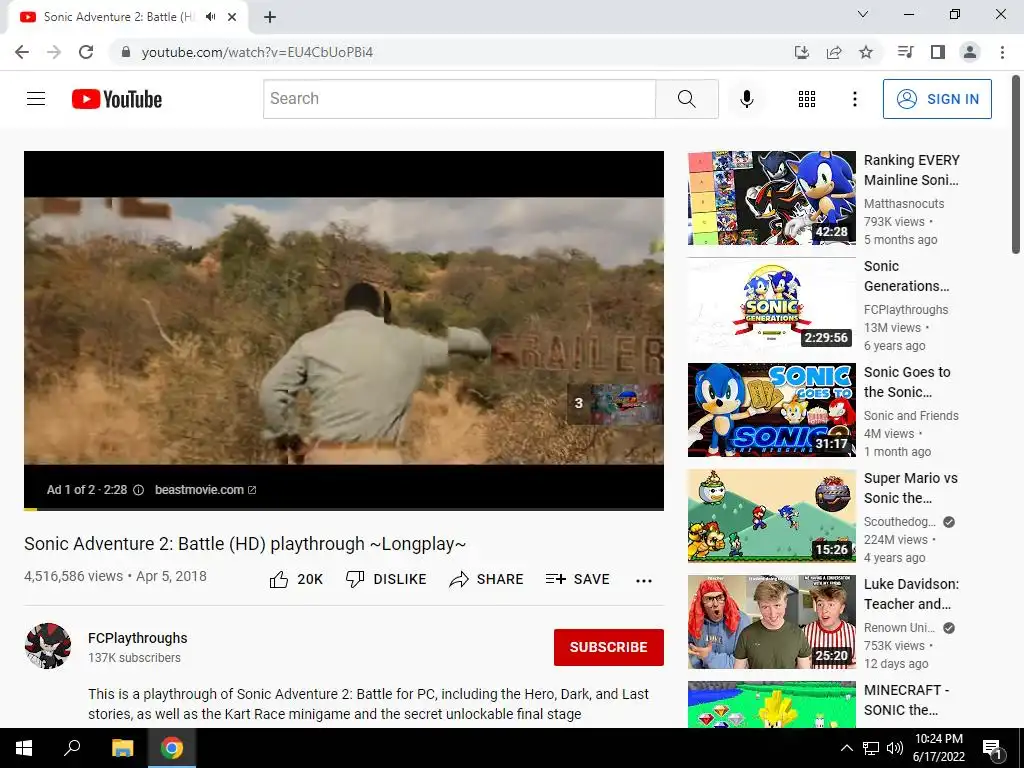Close the Sonic Adventure 2 browser tab

click(232, 17)
